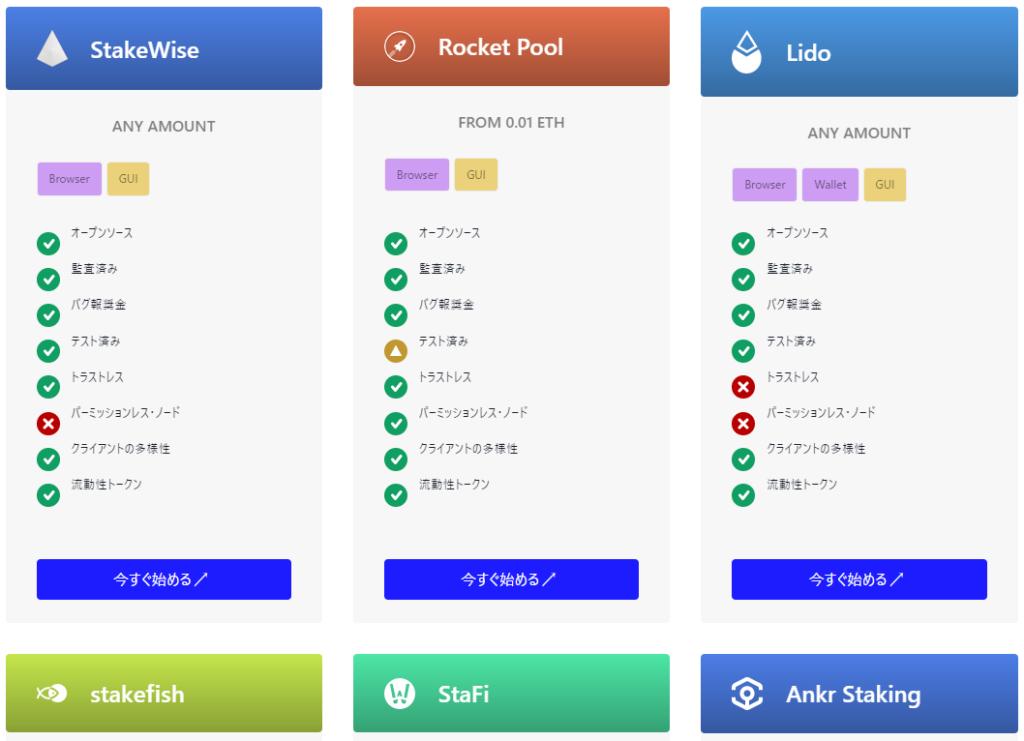The height and width of the screenshot is (741, 1024).
Task: Click Rocket Pool's green check for 流動性トークン
Action: 396,495
